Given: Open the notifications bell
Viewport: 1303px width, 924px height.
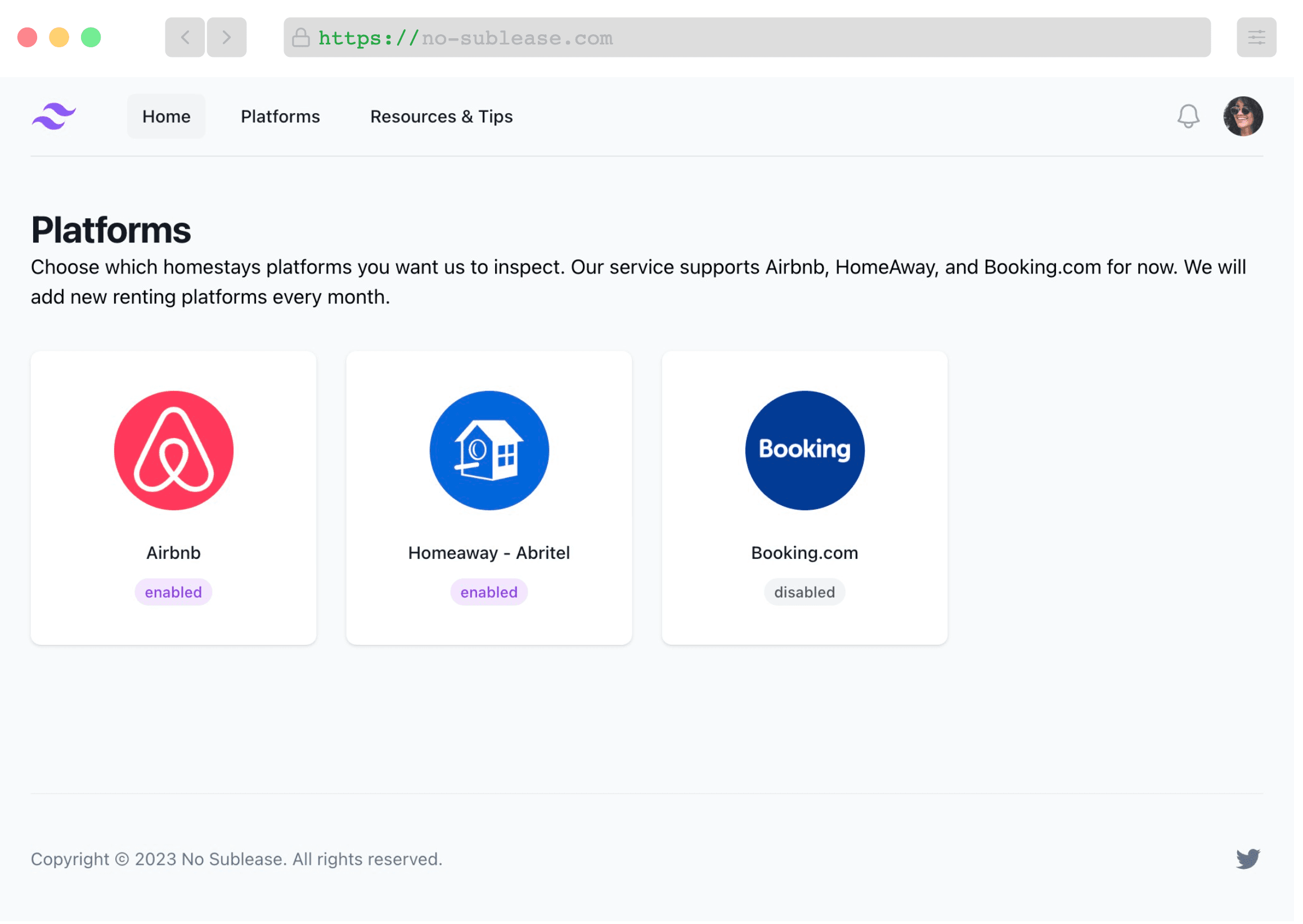Looking at the screenshot, I should point(1188,116).
